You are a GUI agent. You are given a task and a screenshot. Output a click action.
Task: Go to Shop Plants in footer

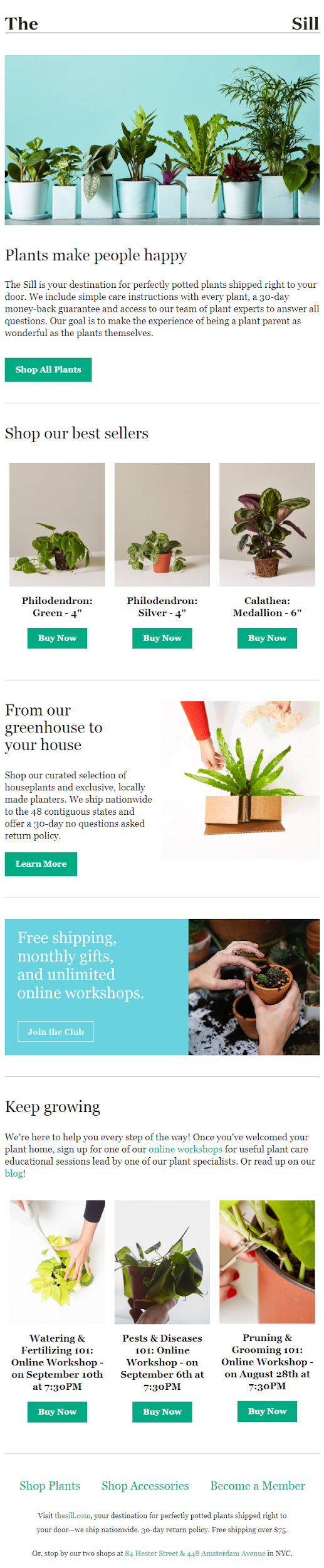coord(50,1485)
